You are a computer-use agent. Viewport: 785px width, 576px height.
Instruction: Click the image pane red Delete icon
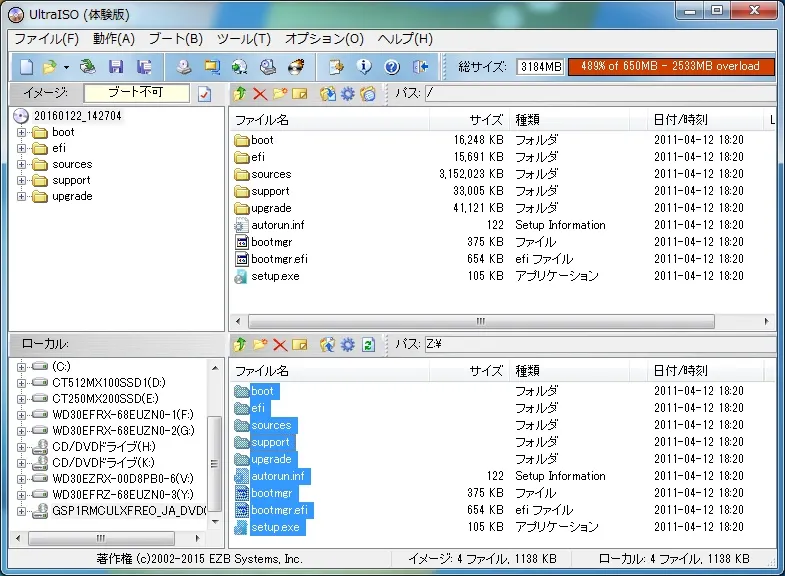(x=260, y=94)
